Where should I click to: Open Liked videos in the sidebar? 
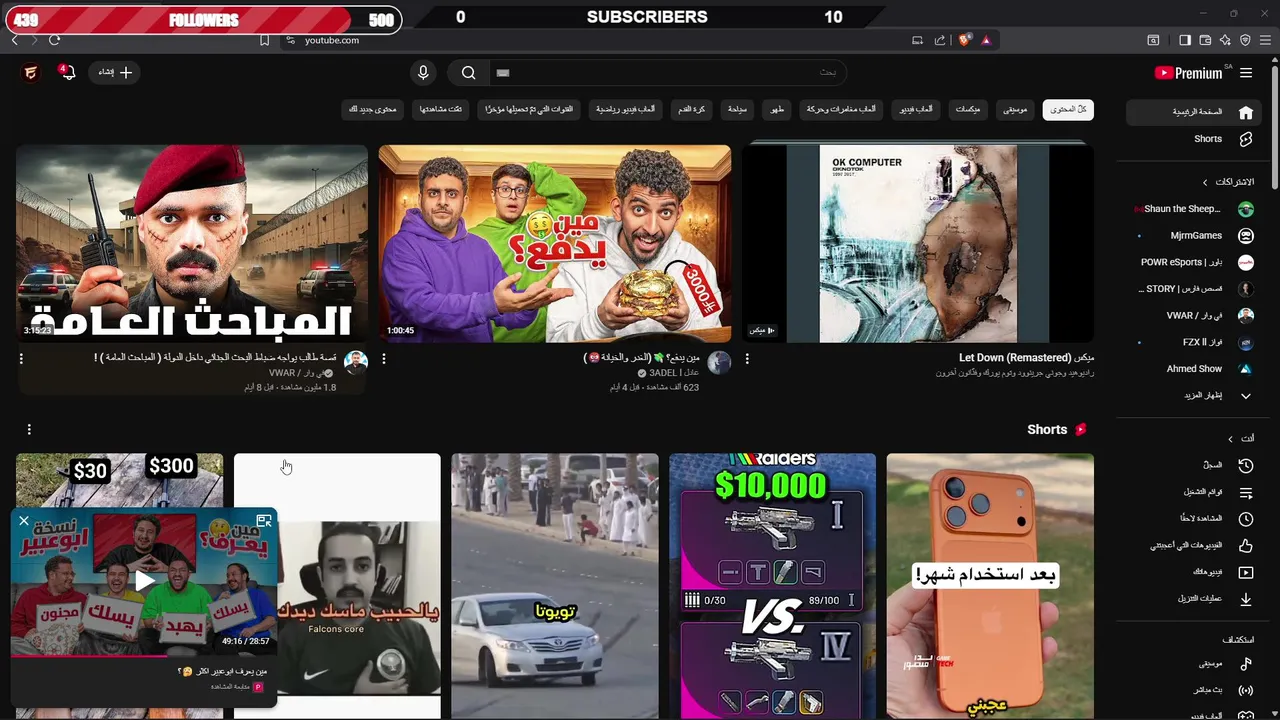(x=1192, y=545)
